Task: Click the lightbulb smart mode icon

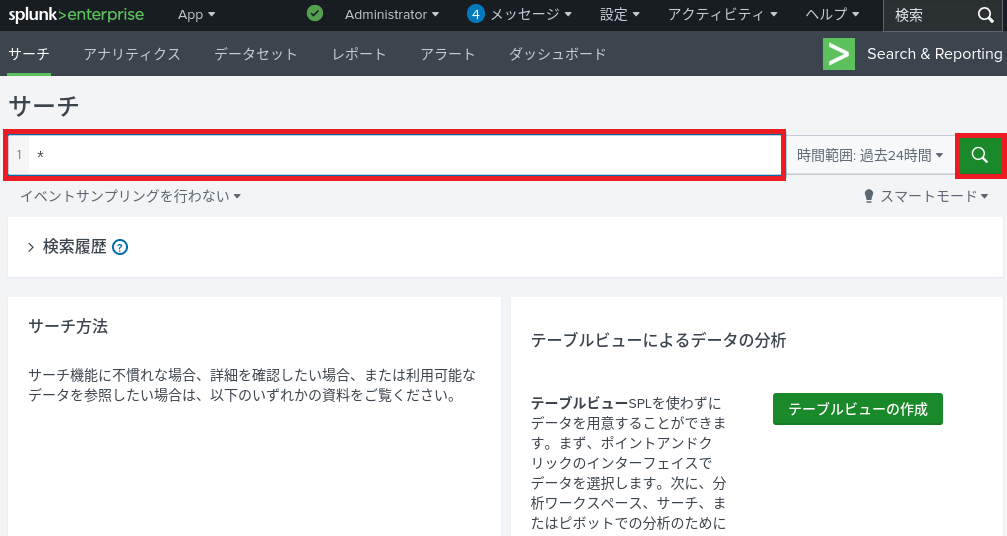Action: click(x=869, y=197)
